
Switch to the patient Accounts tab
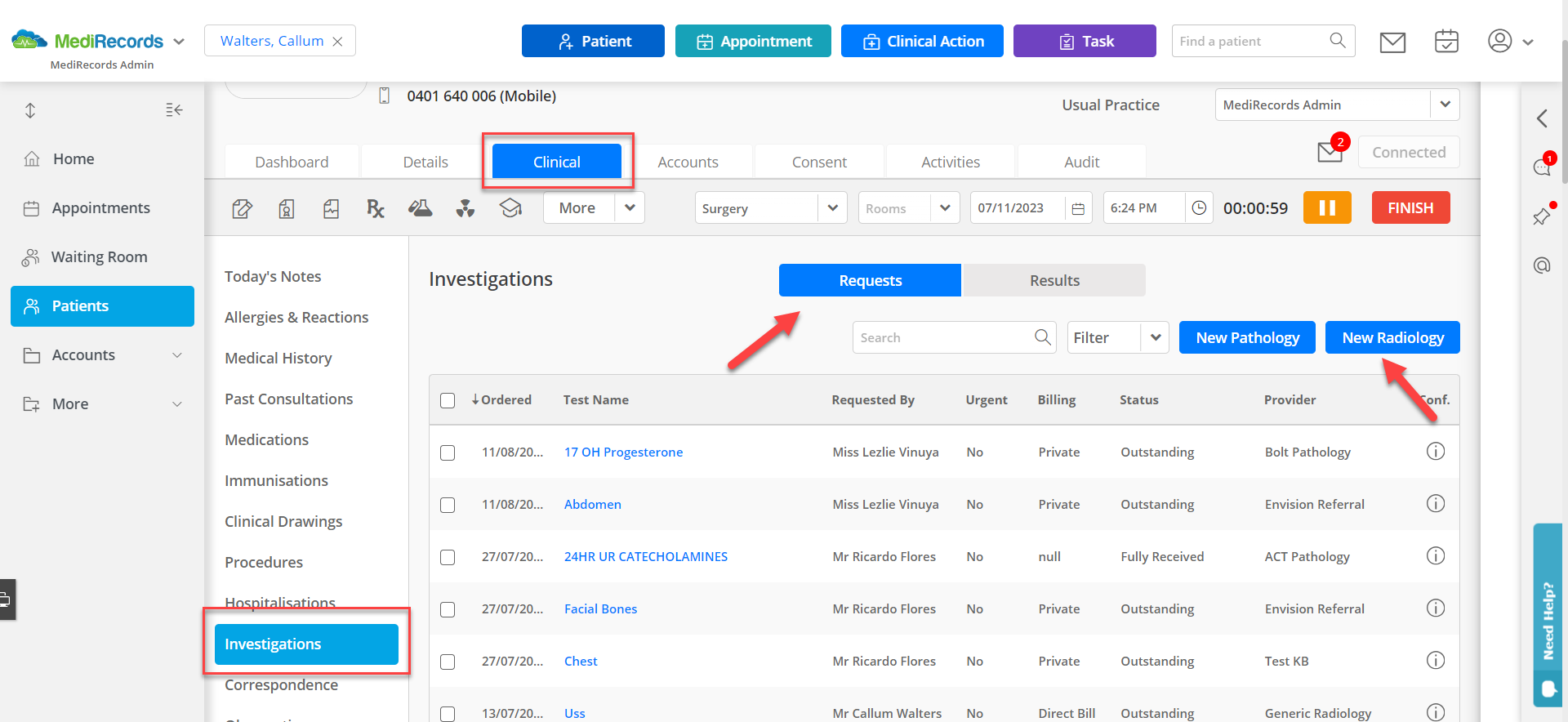click(688, 162)
